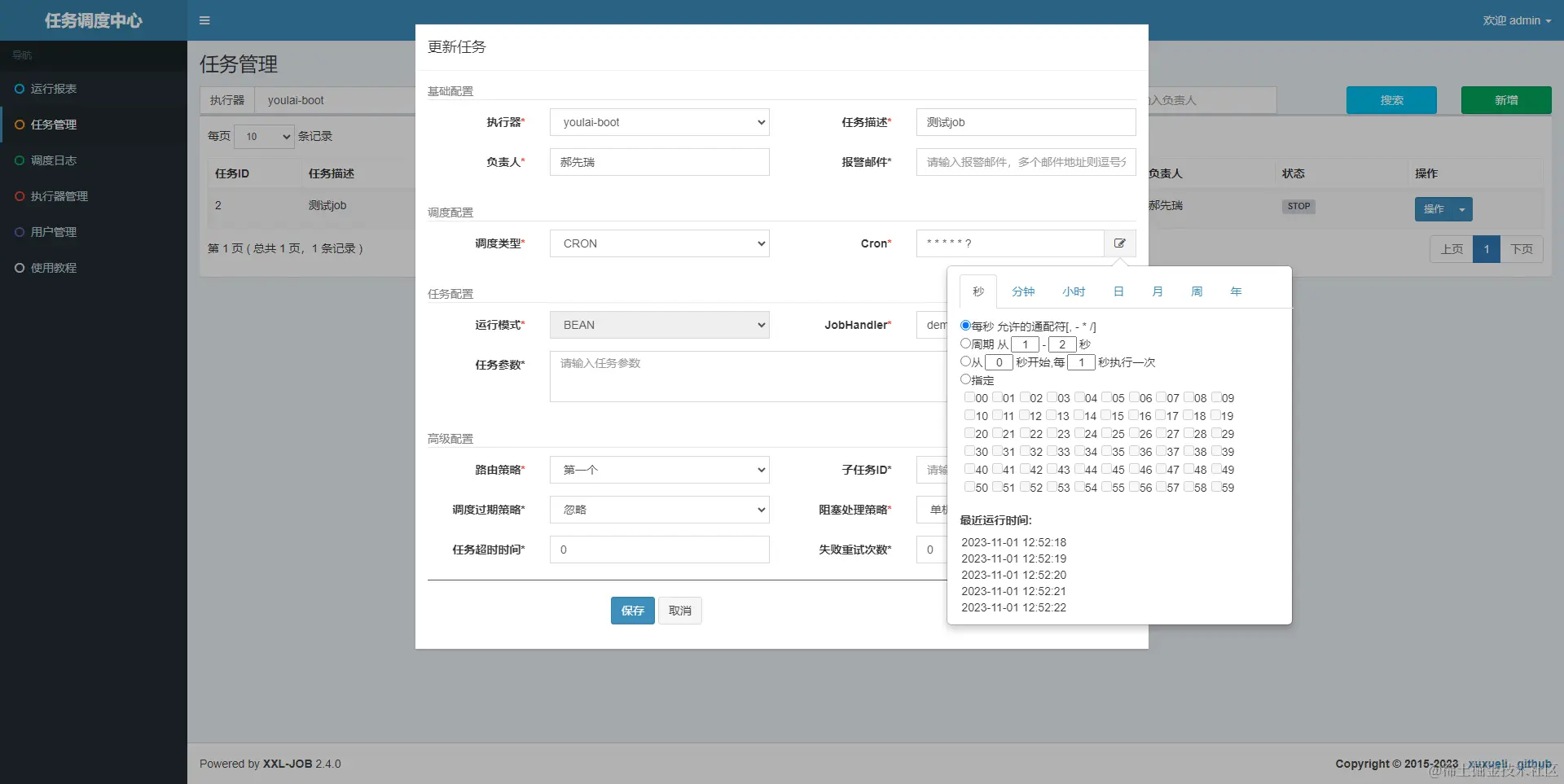Screen dimensions: 1564x784
Task: Click the 调度日志 sidebar circle icon
Action: [x=20, y=160]
